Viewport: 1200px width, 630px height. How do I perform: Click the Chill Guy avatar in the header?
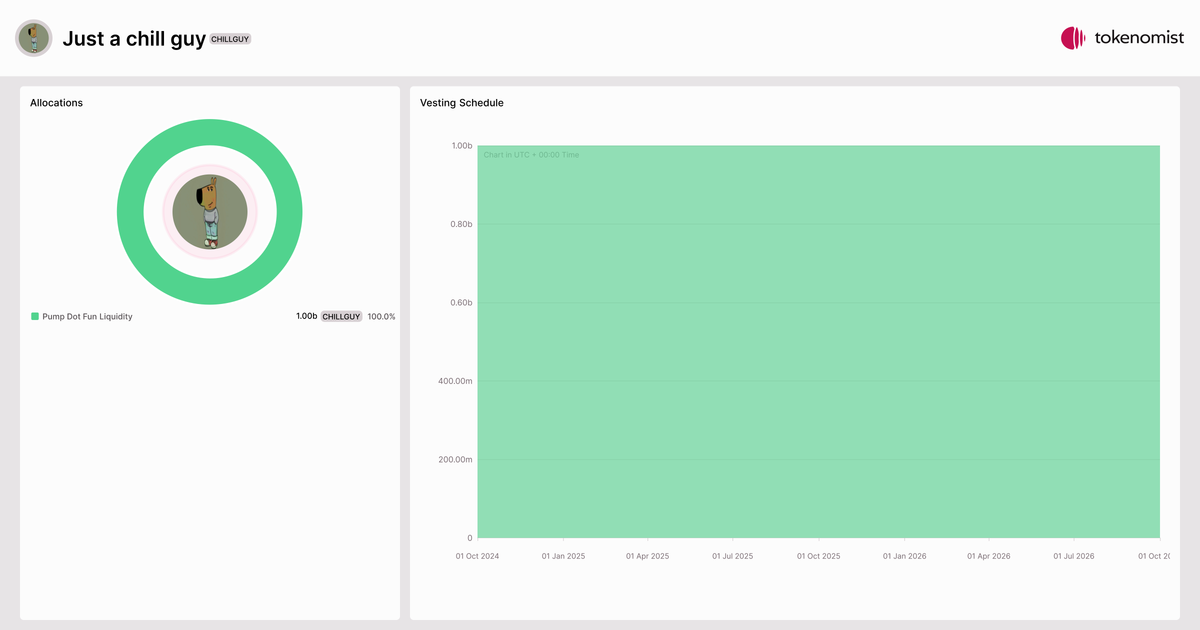tap(34, 38)
